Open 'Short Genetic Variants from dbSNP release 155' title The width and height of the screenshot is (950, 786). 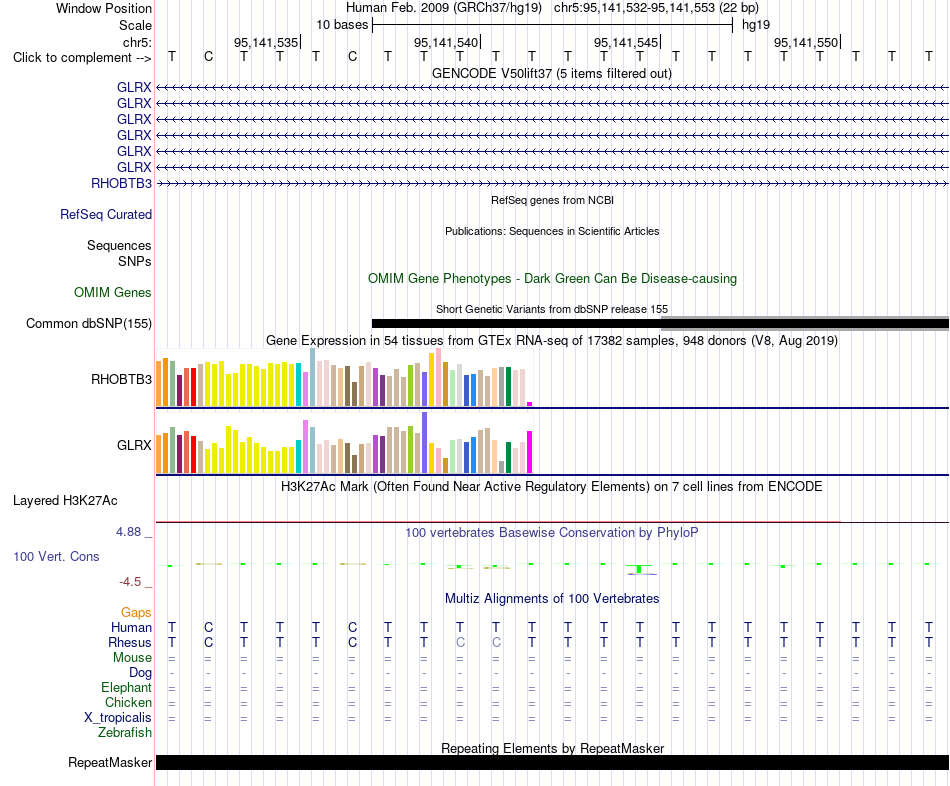click(552, 309)
